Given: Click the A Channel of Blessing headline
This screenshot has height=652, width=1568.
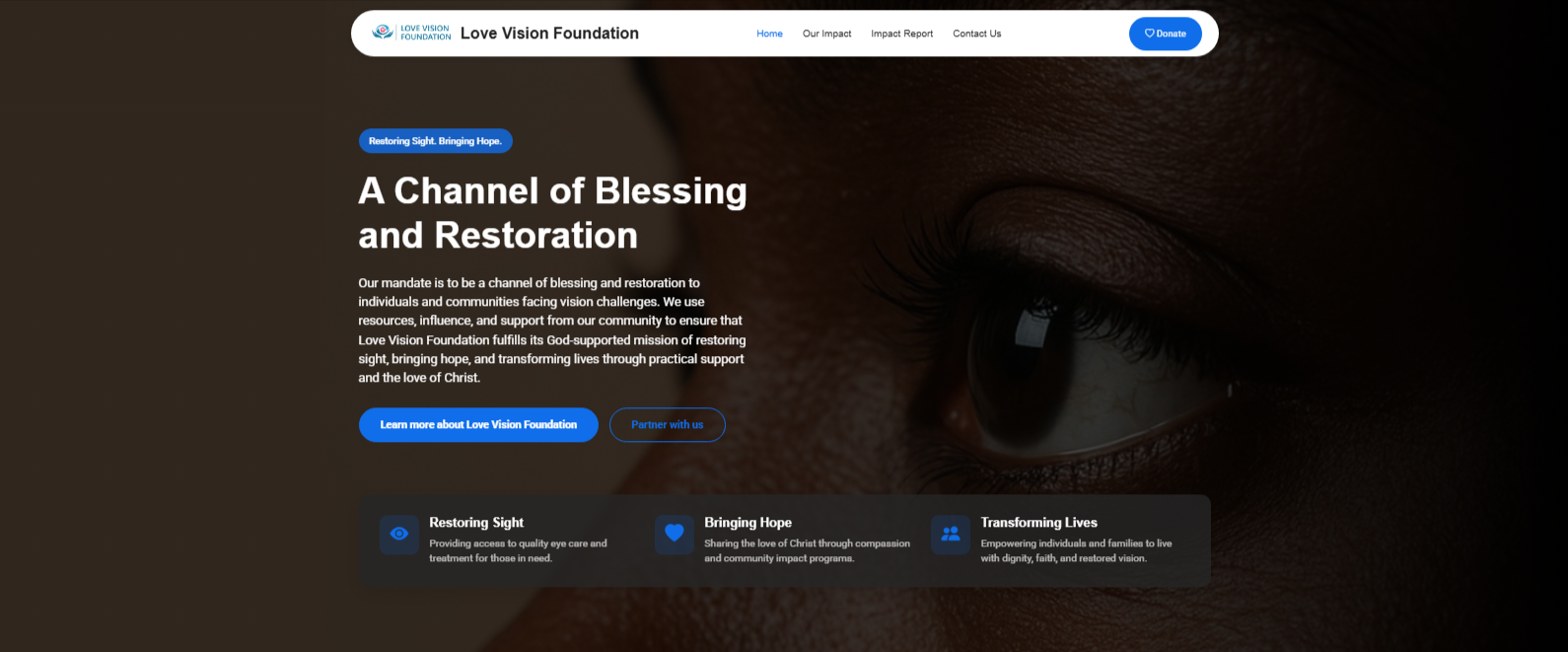Looking at the screenshot, I should point(552,213).
